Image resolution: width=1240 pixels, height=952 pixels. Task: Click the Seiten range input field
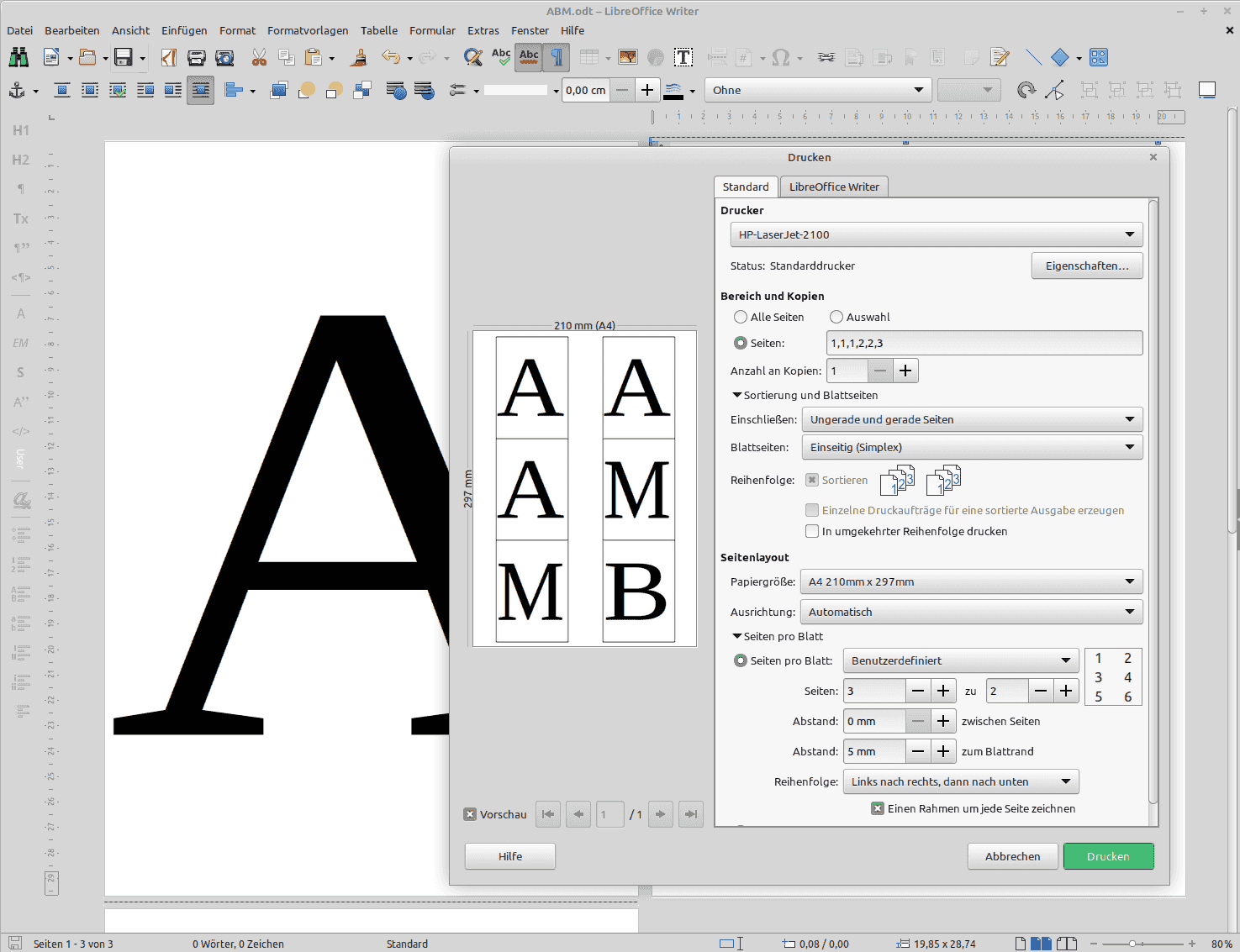pos(984,343)
